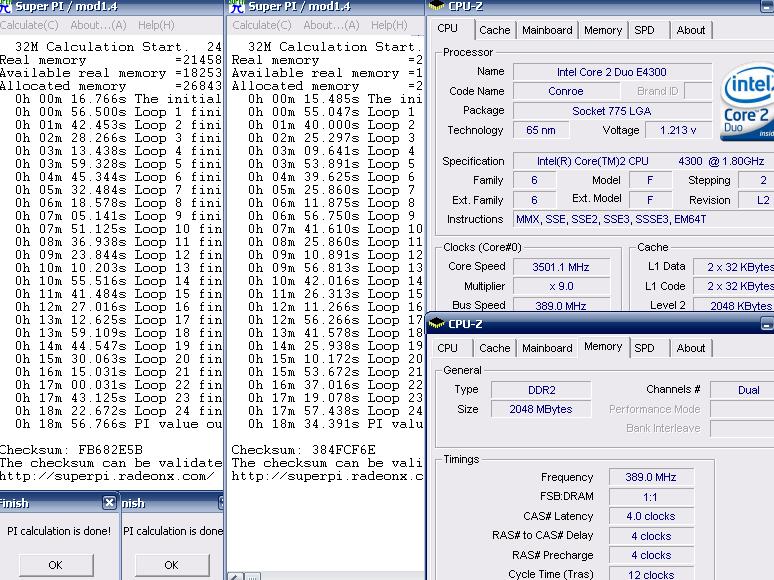774x580 pixels.
Task: Switch to Cache tab in lower CPU-Z window
Action: coord(495,348)
